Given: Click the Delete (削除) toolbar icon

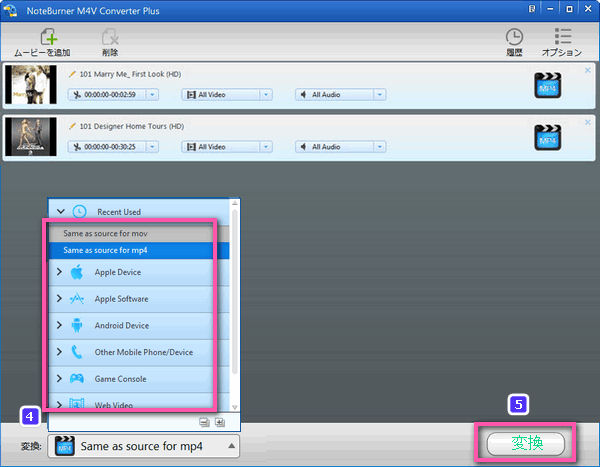Looking at the screenshot, I should point(110,37).
